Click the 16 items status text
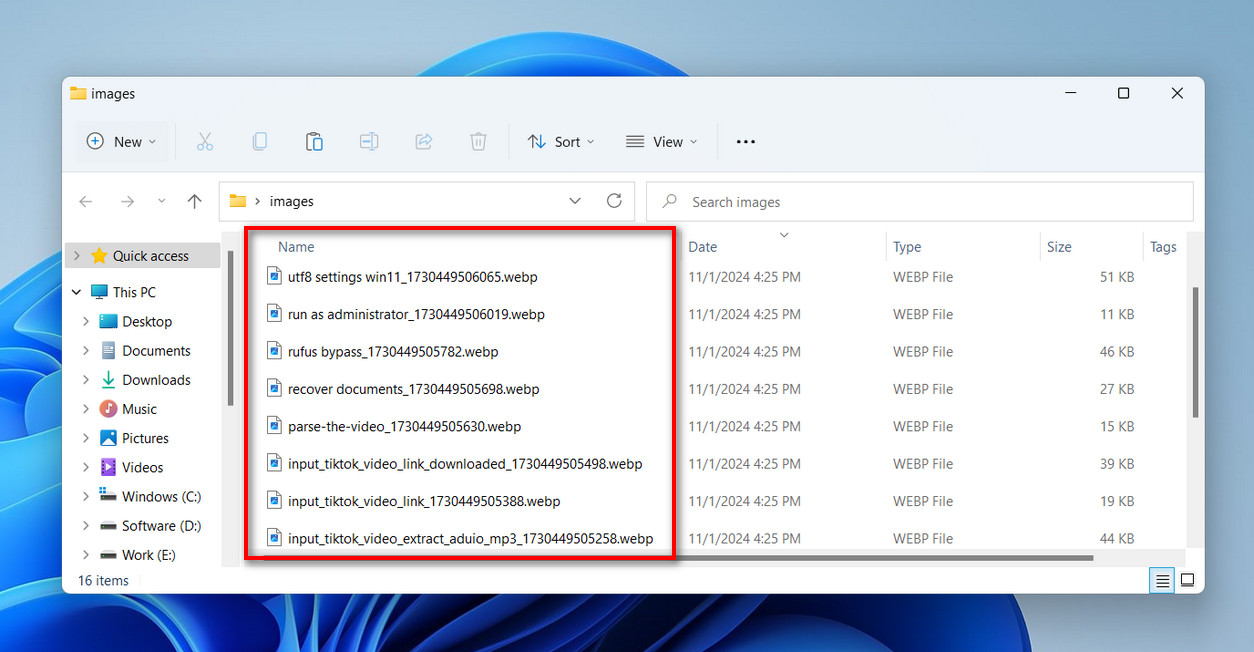Screen dimensions: 1254x652 (x=103, y=580)
